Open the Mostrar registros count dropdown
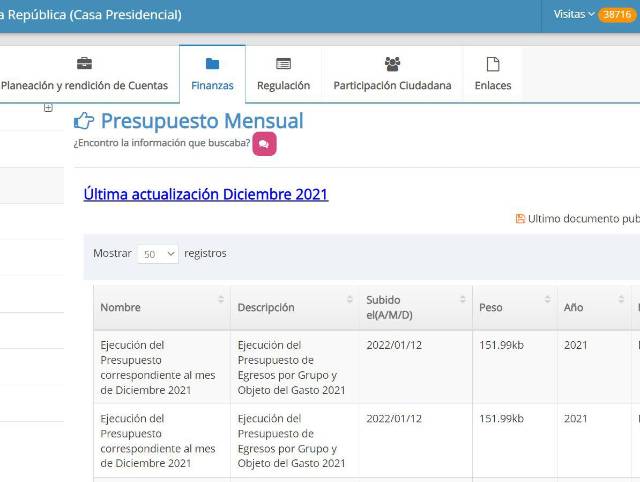640x482 pixels. tap(157, 254)
